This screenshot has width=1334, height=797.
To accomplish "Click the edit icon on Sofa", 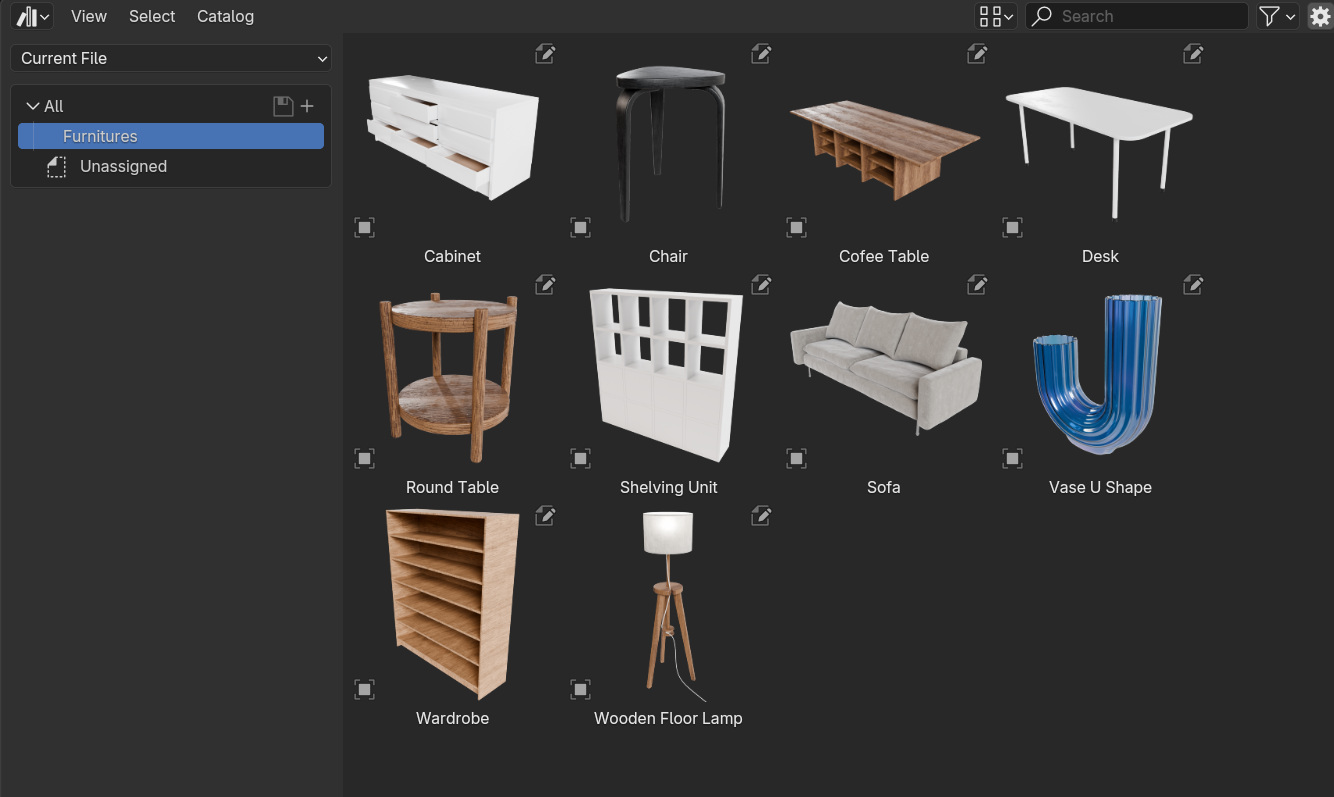I will point(977,285).
